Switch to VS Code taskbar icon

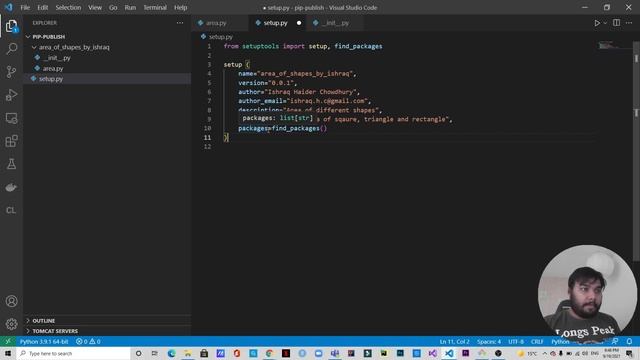click(x=449, y=353)
